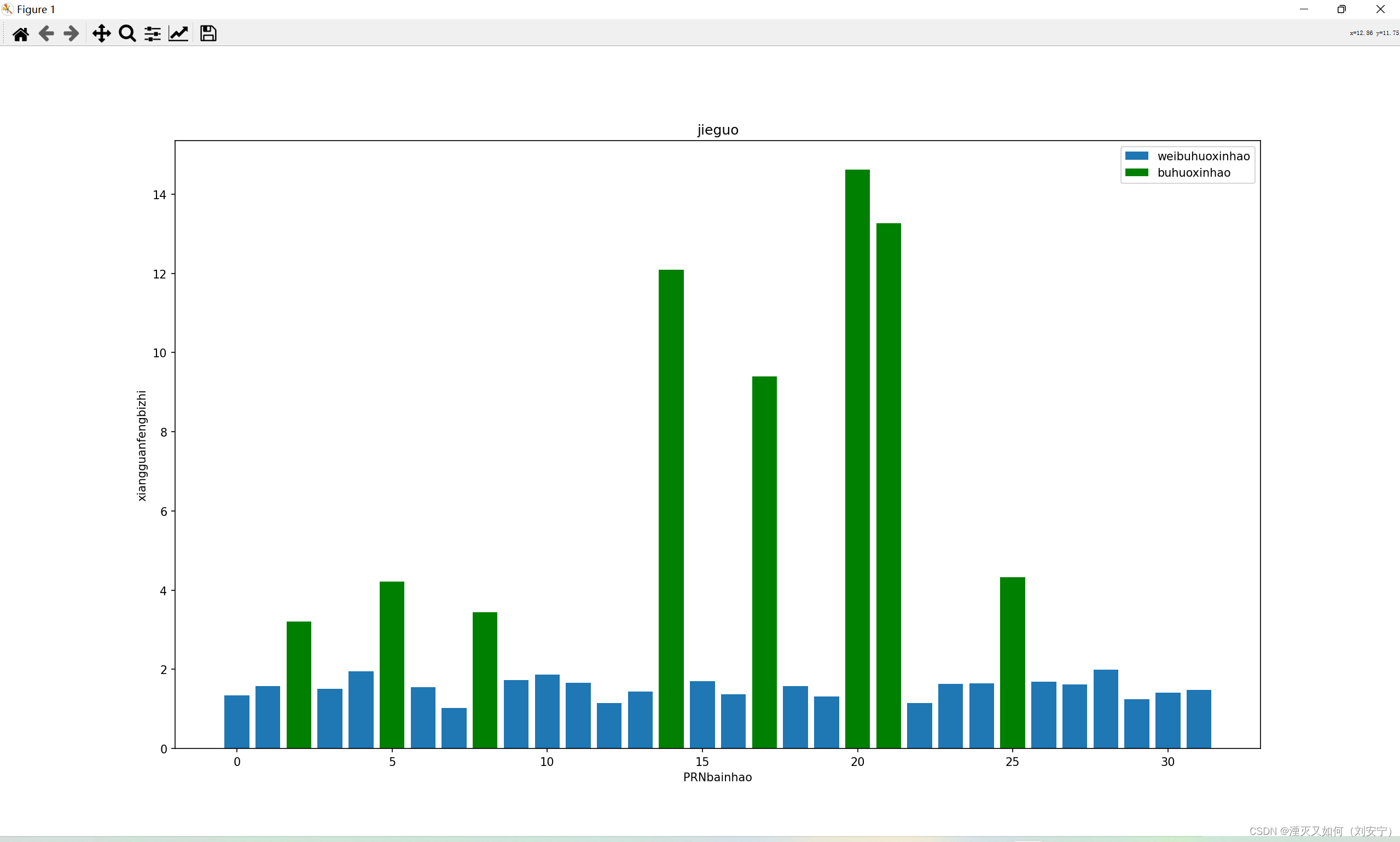
Task: Click the Home reset view icon
Action: click(x=20, y=34)
